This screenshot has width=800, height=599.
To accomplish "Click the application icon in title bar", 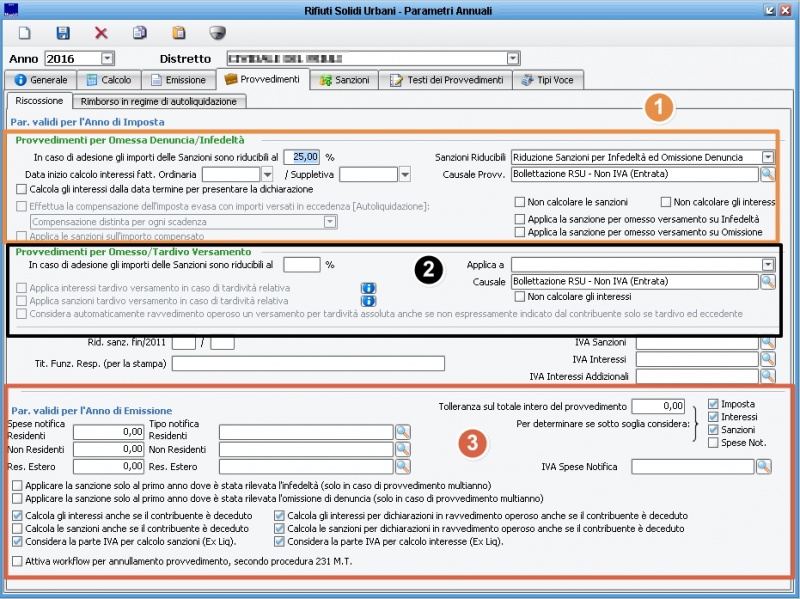I will pos(10,10).
